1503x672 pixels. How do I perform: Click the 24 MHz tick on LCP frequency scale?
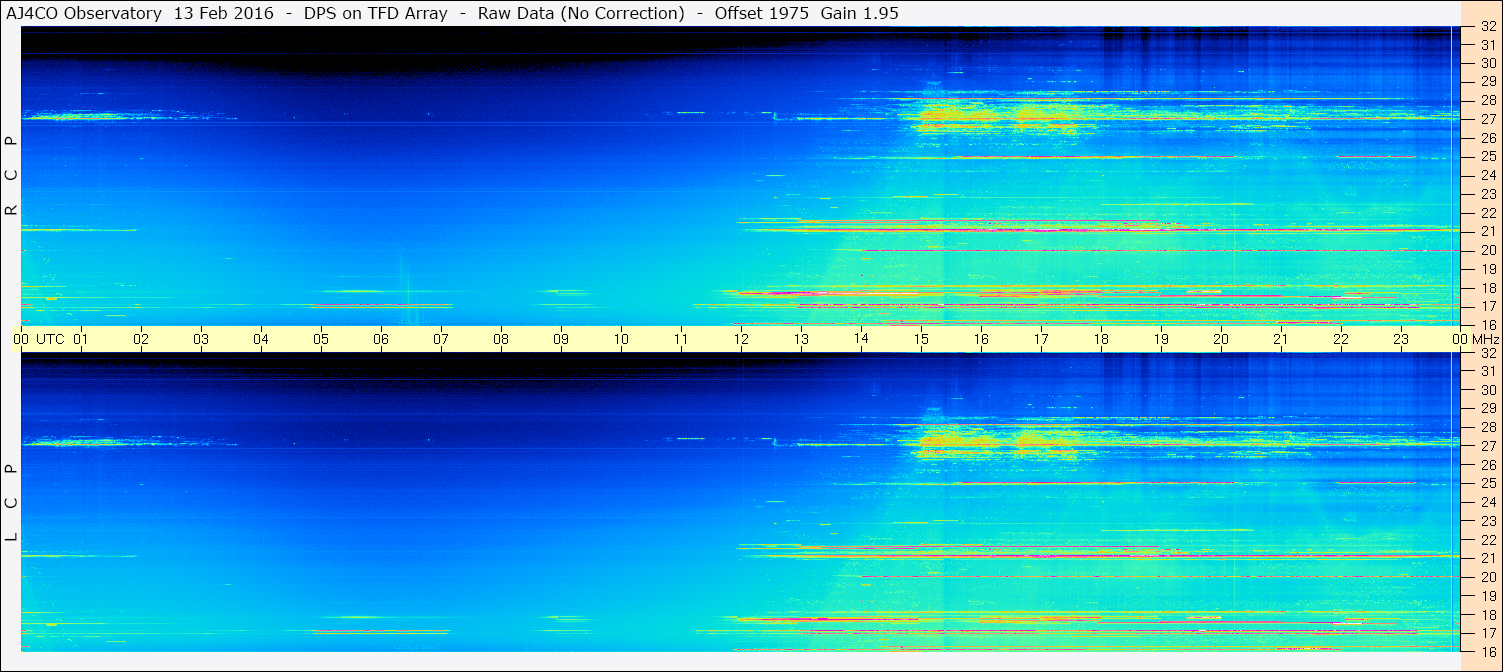coord(1487,502)
